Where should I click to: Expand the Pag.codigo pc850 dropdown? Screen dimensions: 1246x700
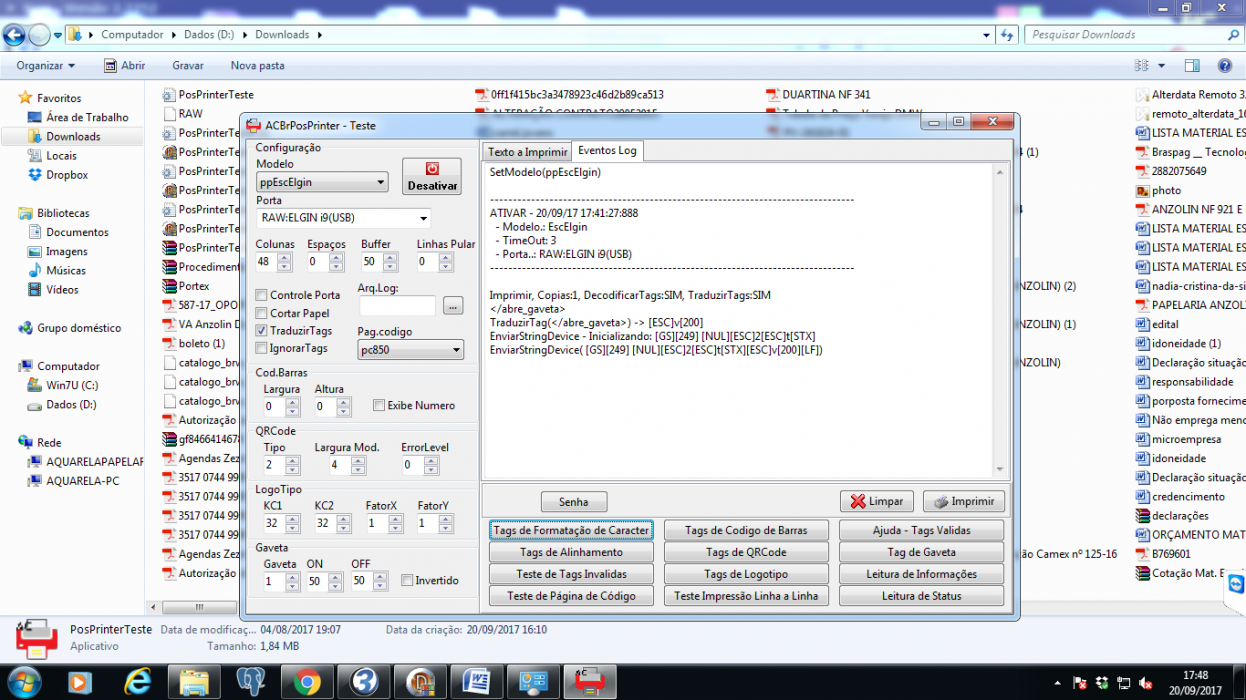[411, 350]
